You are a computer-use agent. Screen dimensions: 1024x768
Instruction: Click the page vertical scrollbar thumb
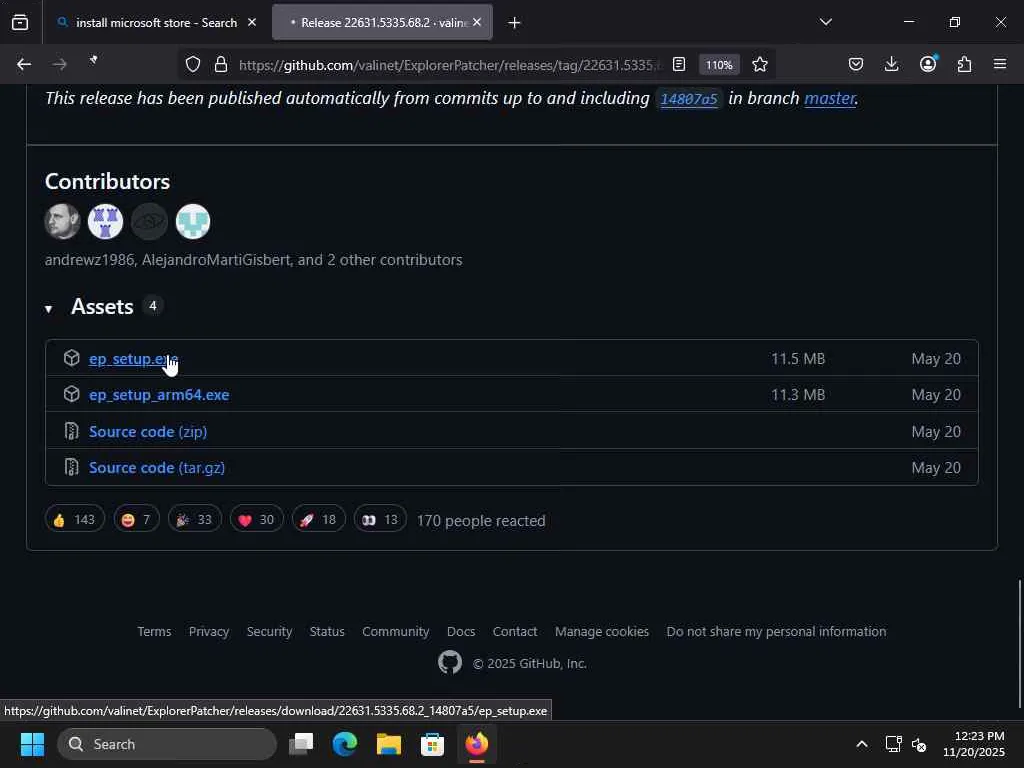pos(1019,644)
